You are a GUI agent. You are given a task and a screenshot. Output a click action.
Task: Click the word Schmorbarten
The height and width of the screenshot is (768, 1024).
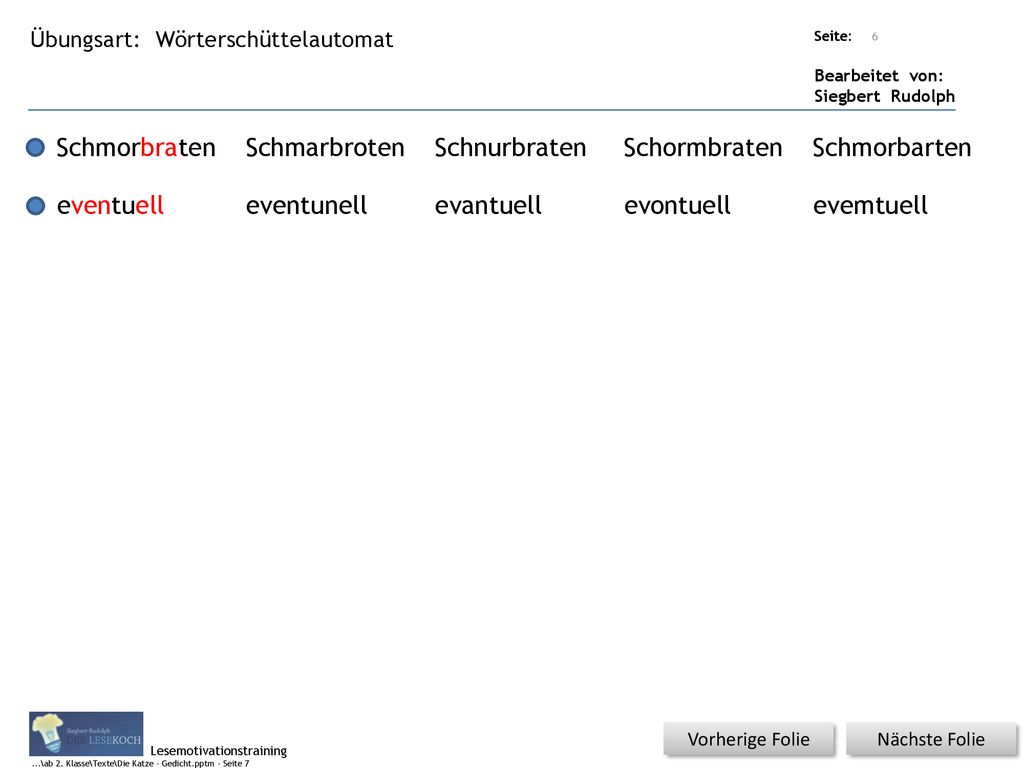(x=891, y=148)
